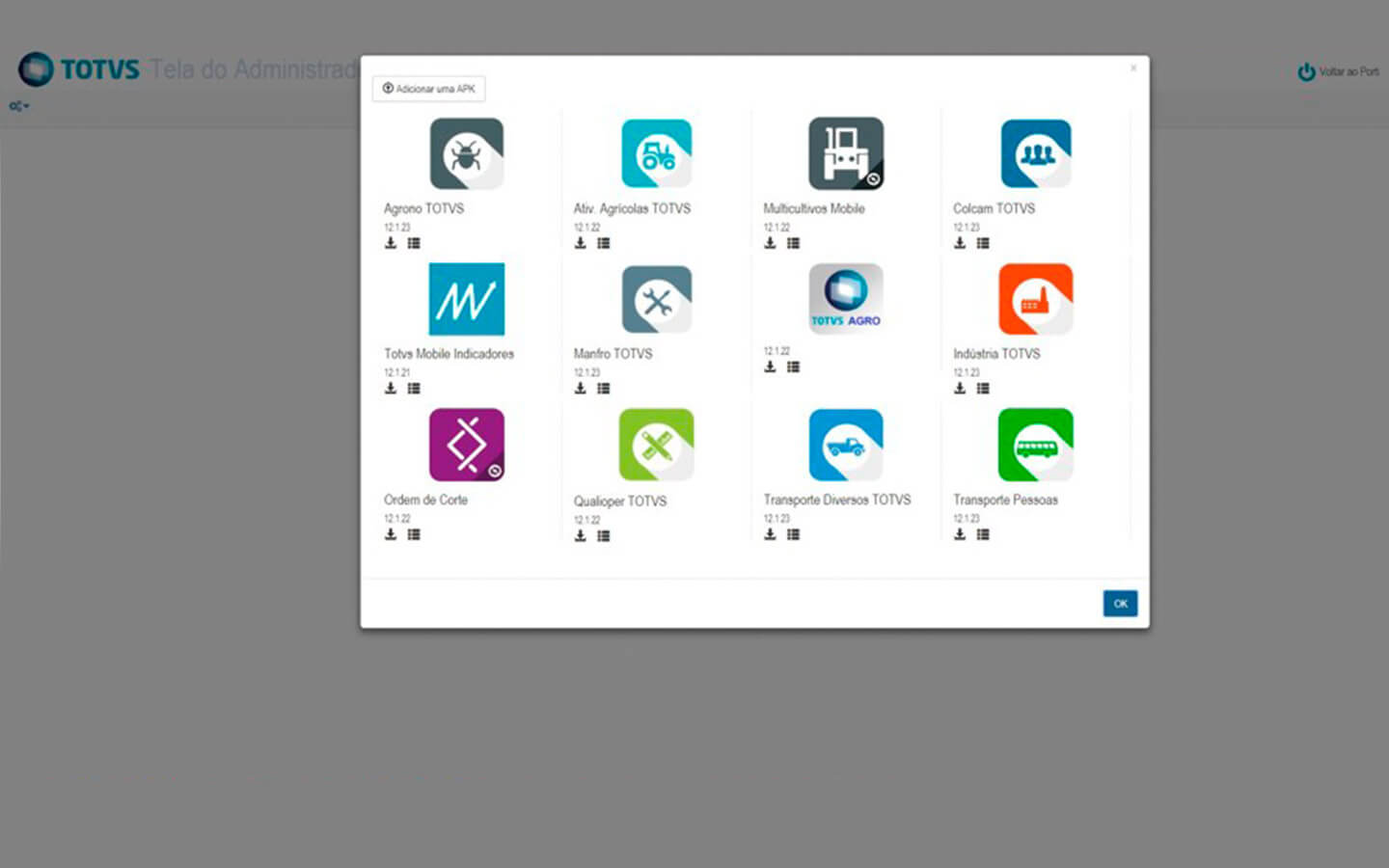The height and width of the screenshot is (868, 1389).
Task: Open the Manfro TOTVS wrench icon
Action: coord(656,299)
